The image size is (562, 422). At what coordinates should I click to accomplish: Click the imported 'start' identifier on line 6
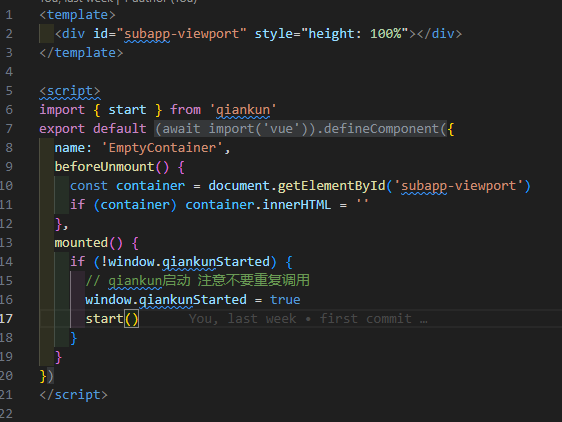click(127, 110)
